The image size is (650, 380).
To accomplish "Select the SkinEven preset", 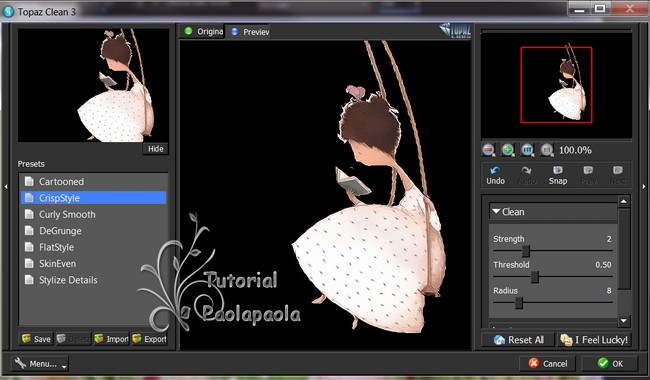I will coord(93,264).
